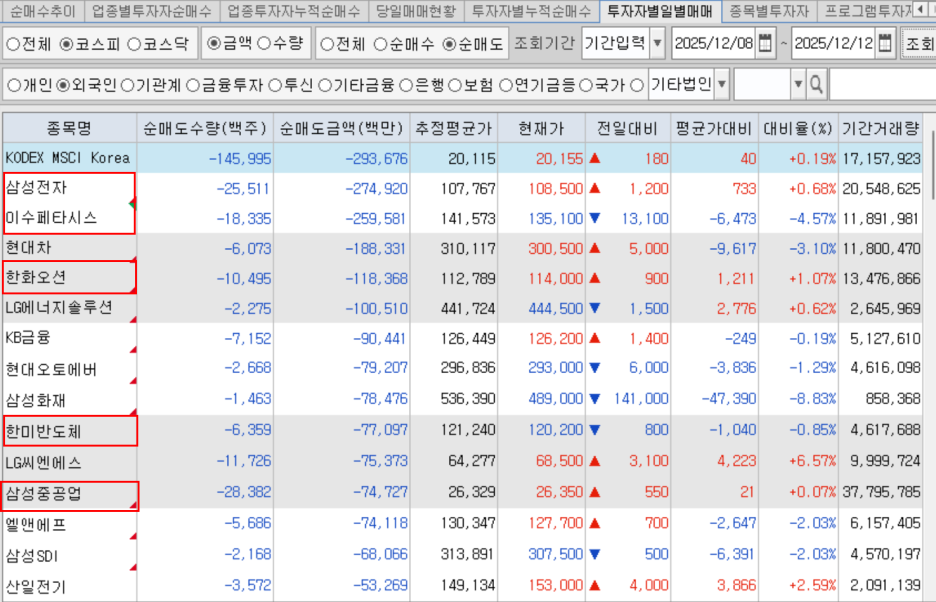Choose the 순매수 radio option

tap(381, 45)
